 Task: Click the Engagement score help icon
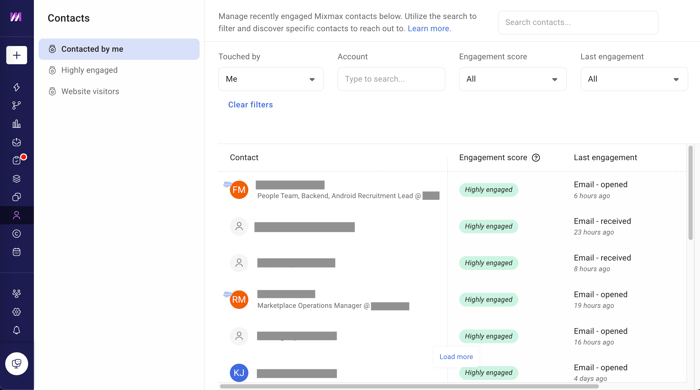[x=536, y=158]
